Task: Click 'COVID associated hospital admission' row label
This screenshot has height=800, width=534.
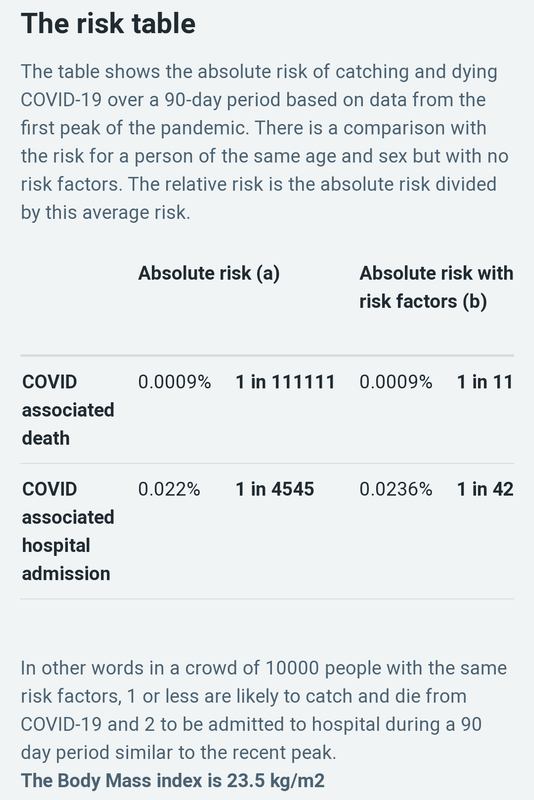Action: coord(68,531)
